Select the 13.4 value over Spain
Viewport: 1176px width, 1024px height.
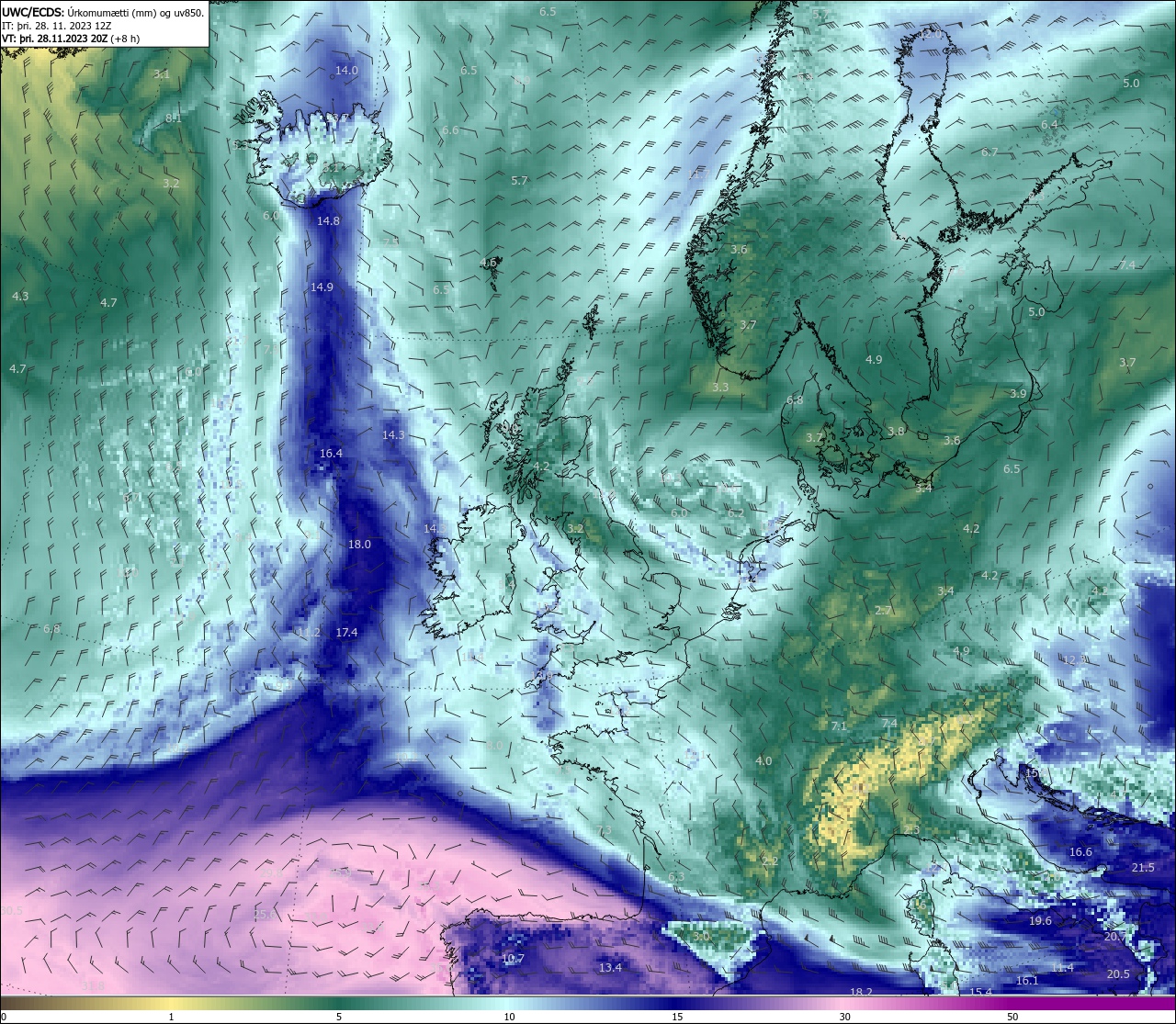pos(610,968)
